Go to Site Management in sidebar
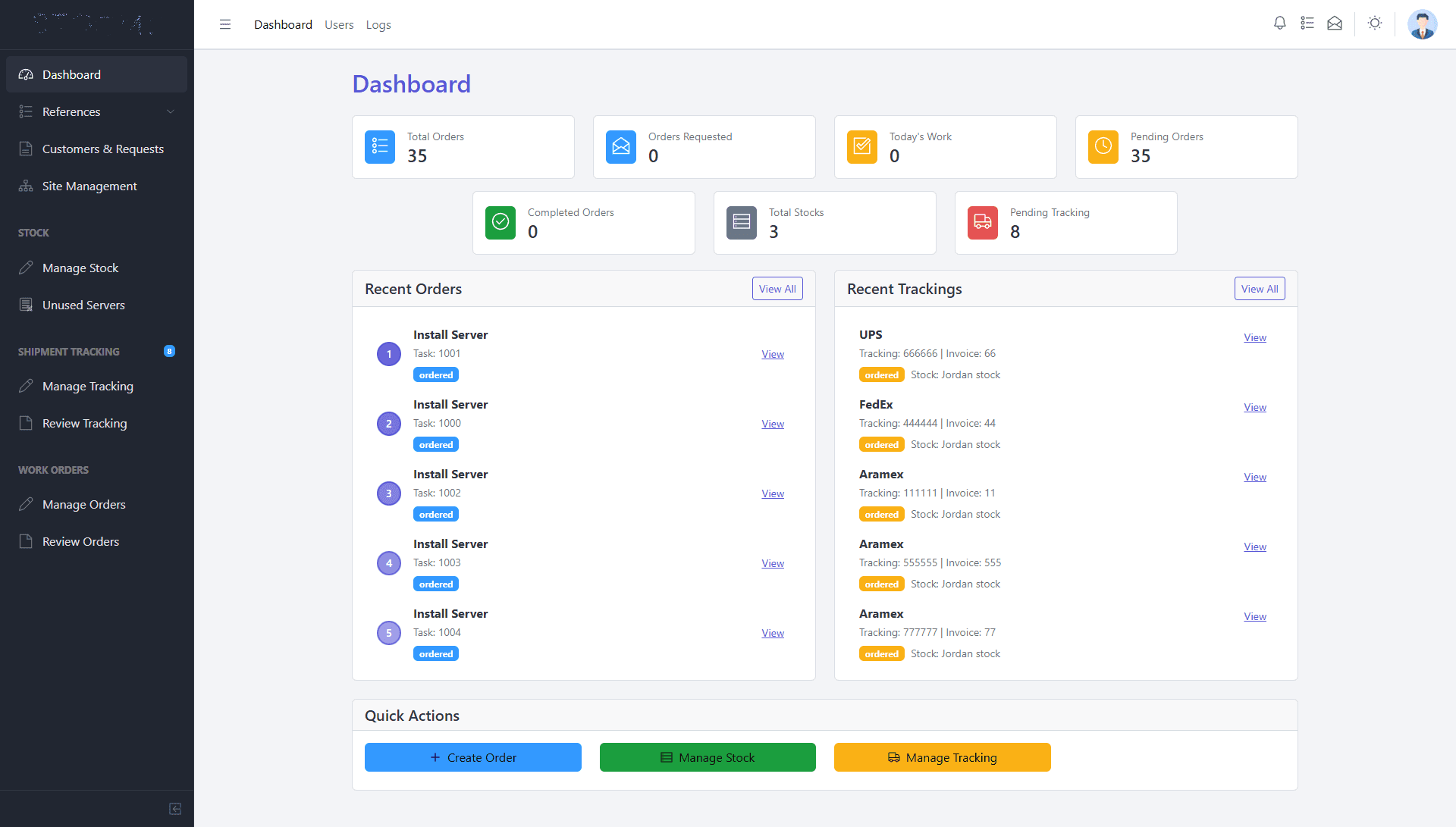 97,186
